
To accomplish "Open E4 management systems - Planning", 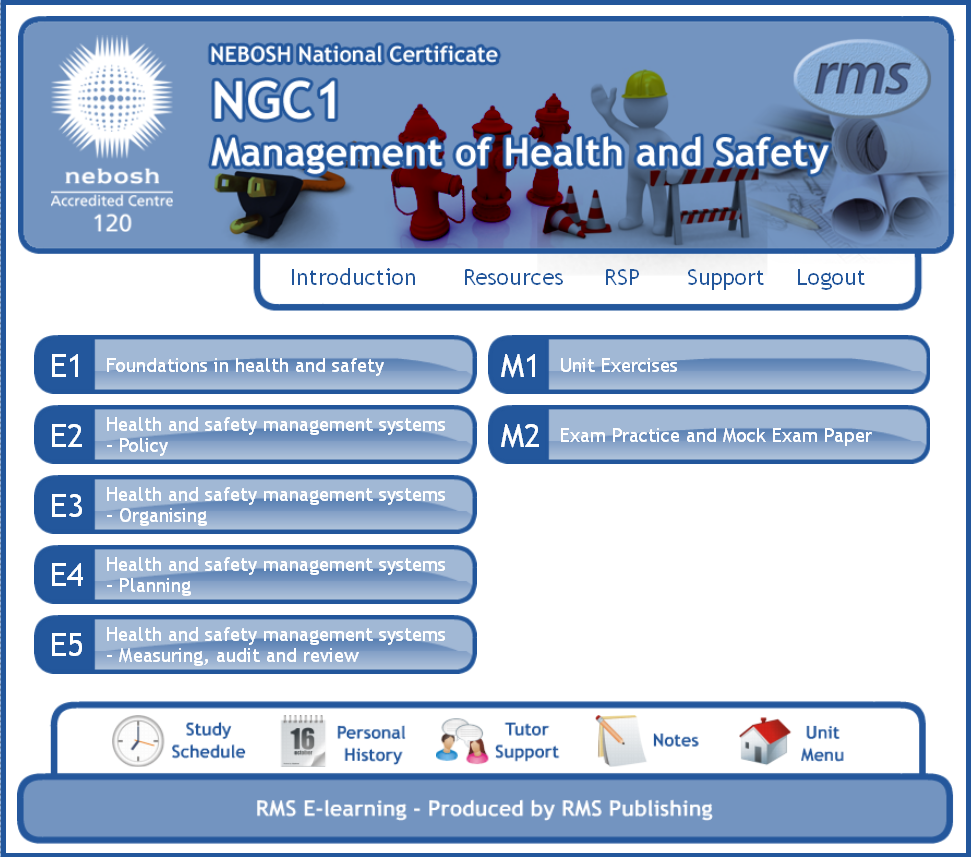I will tap(255, 575).
